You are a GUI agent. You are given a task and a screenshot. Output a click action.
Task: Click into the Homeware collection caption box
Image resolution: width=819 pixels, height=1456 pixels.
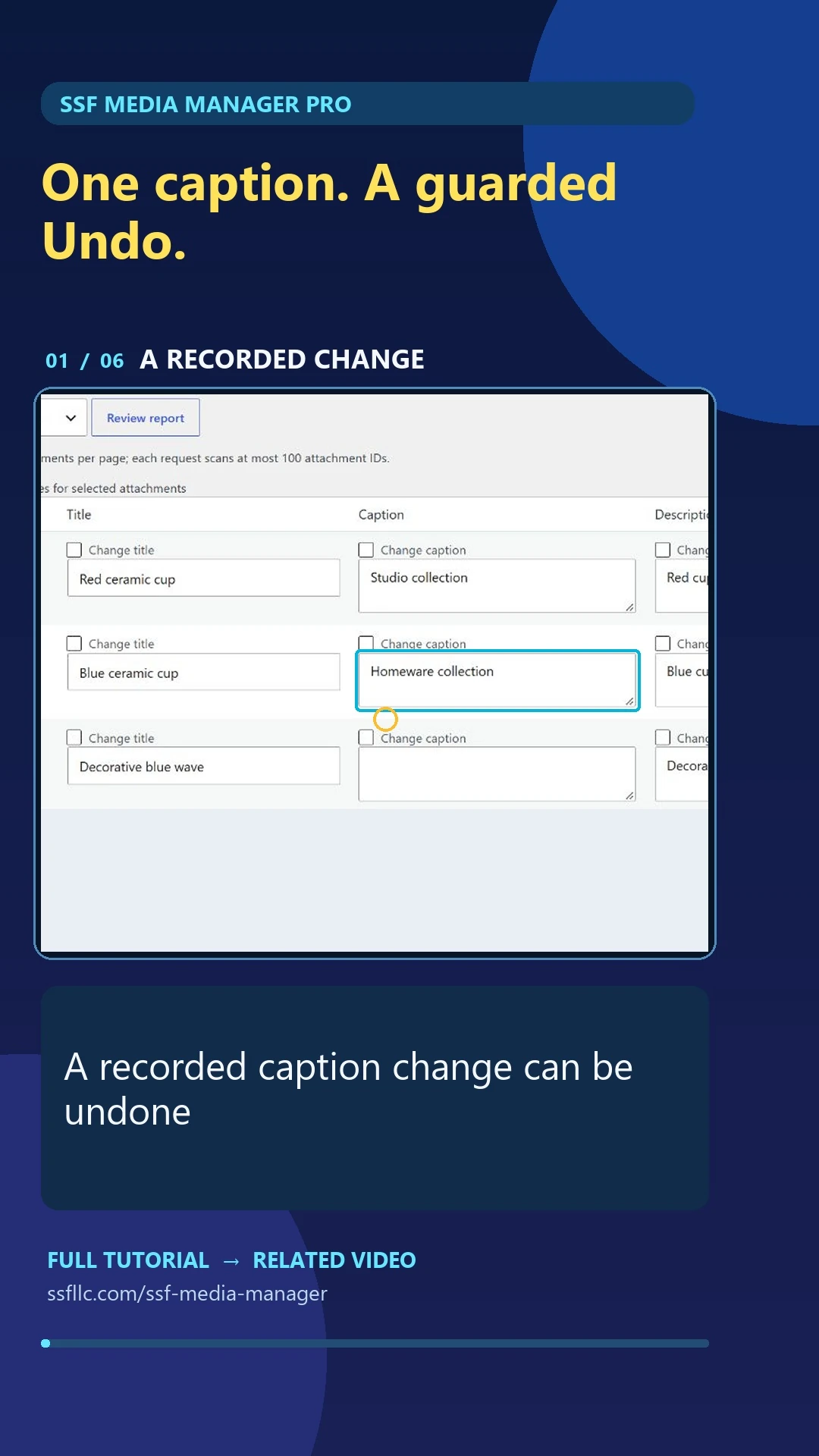click(497, 680)
